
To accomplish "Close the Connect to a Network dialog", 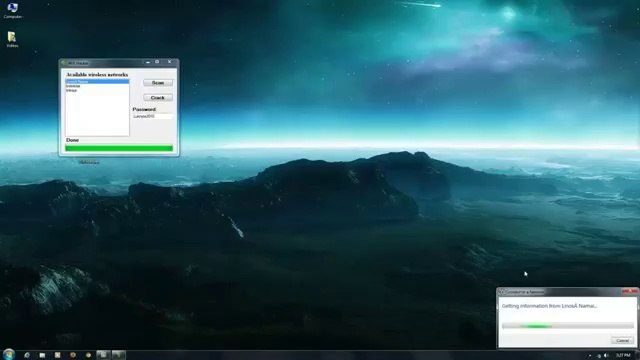I will (630, 291).
